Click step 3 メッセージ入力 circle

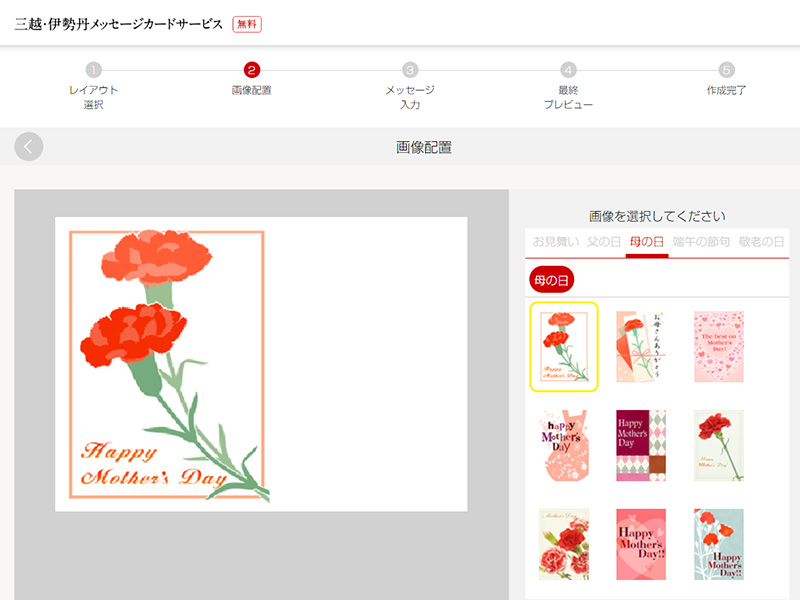coord(410,70)
